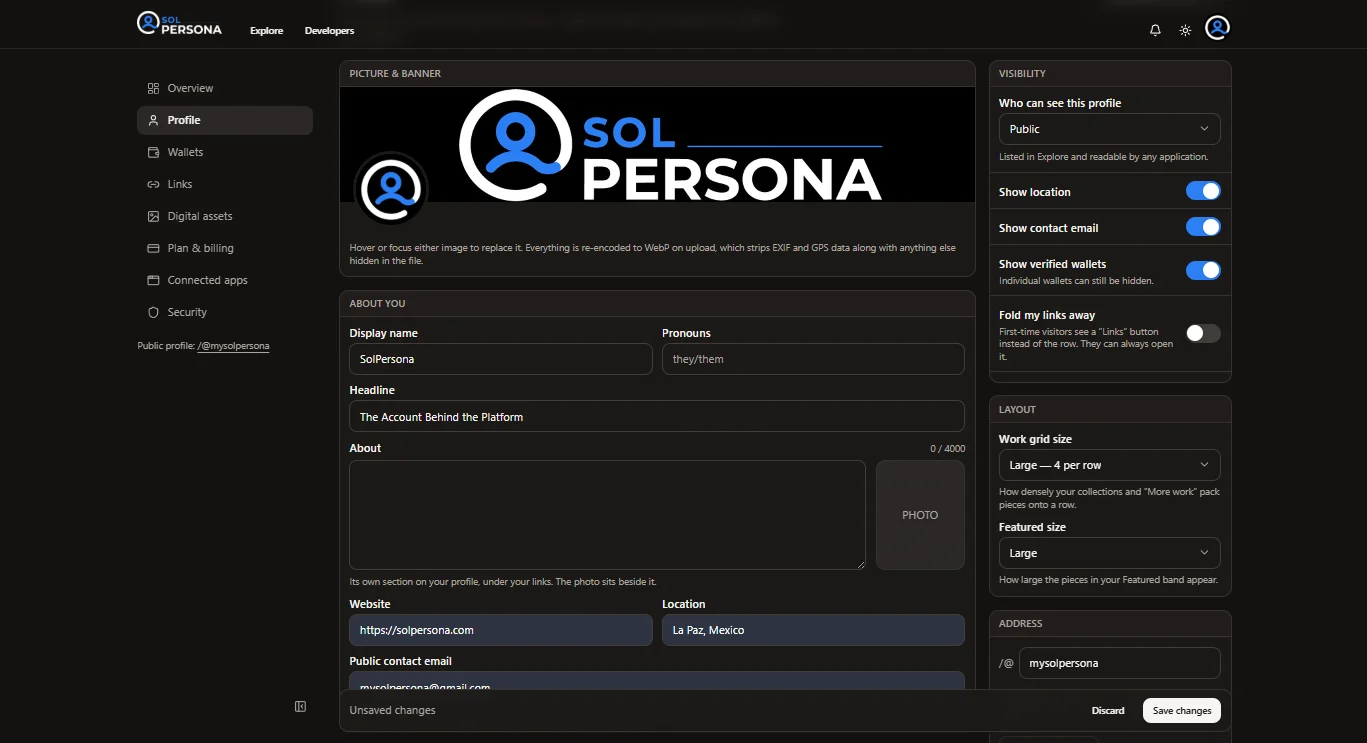The height and width of the screenshot is (743, 1367).
Task: Open the account avatar menu
Action: [1217, 28]
